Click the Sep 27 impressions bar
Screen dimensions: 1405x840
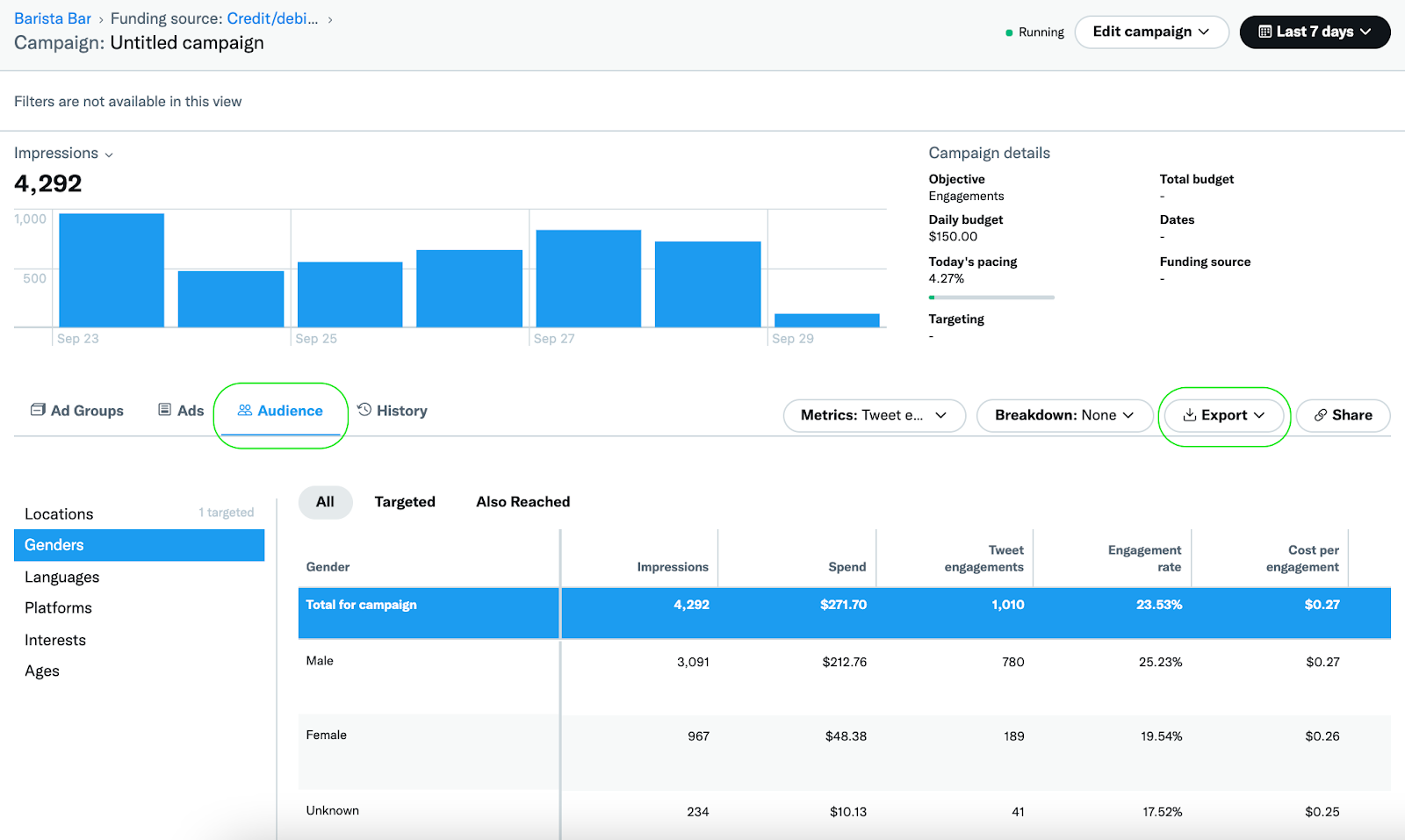pos(588,278)
